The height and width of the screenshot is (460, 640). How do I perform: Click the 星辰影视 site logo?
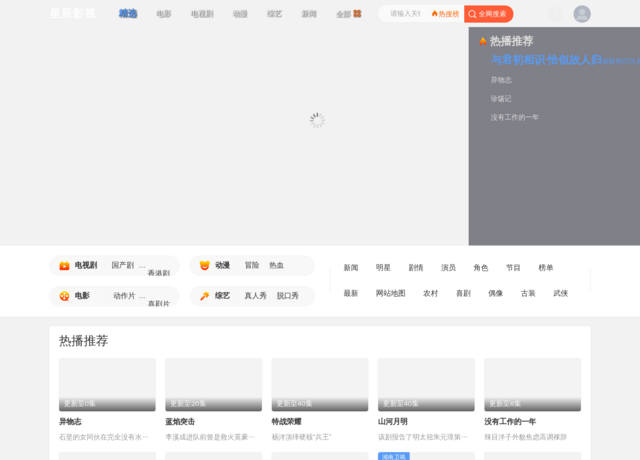coord(73,13)
